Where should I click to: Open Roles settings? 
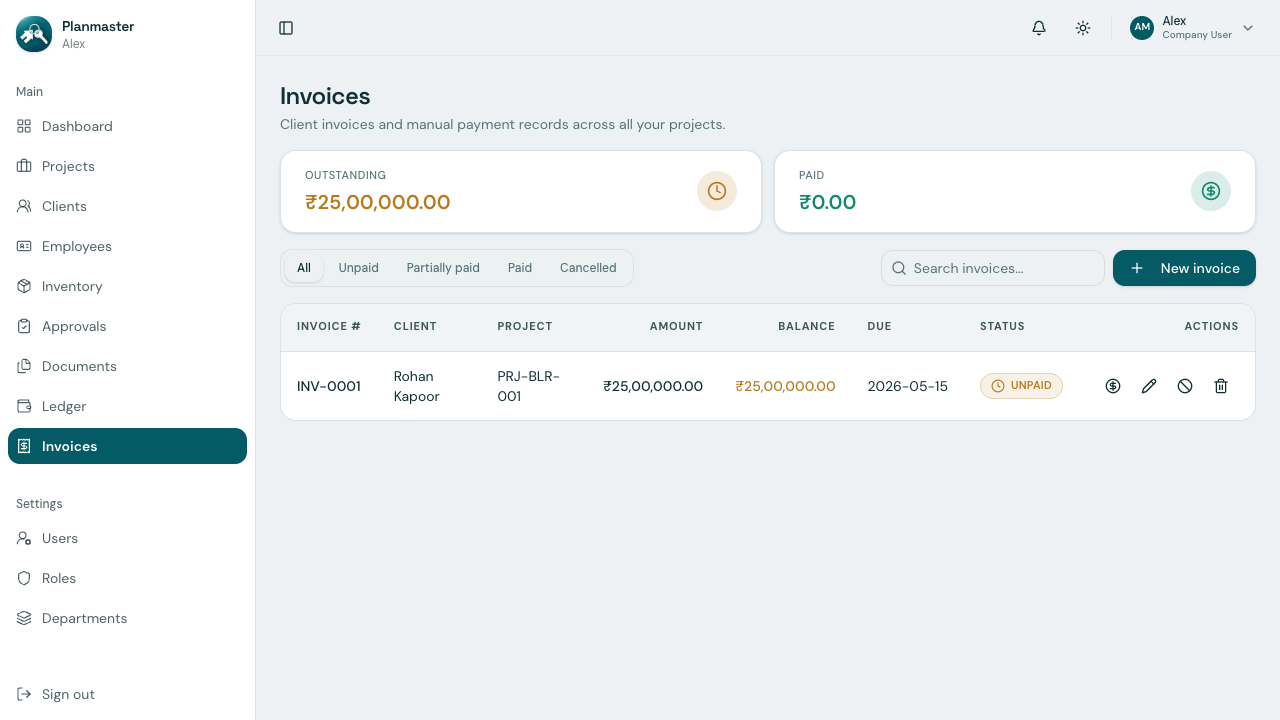click(x=127, y=578)
